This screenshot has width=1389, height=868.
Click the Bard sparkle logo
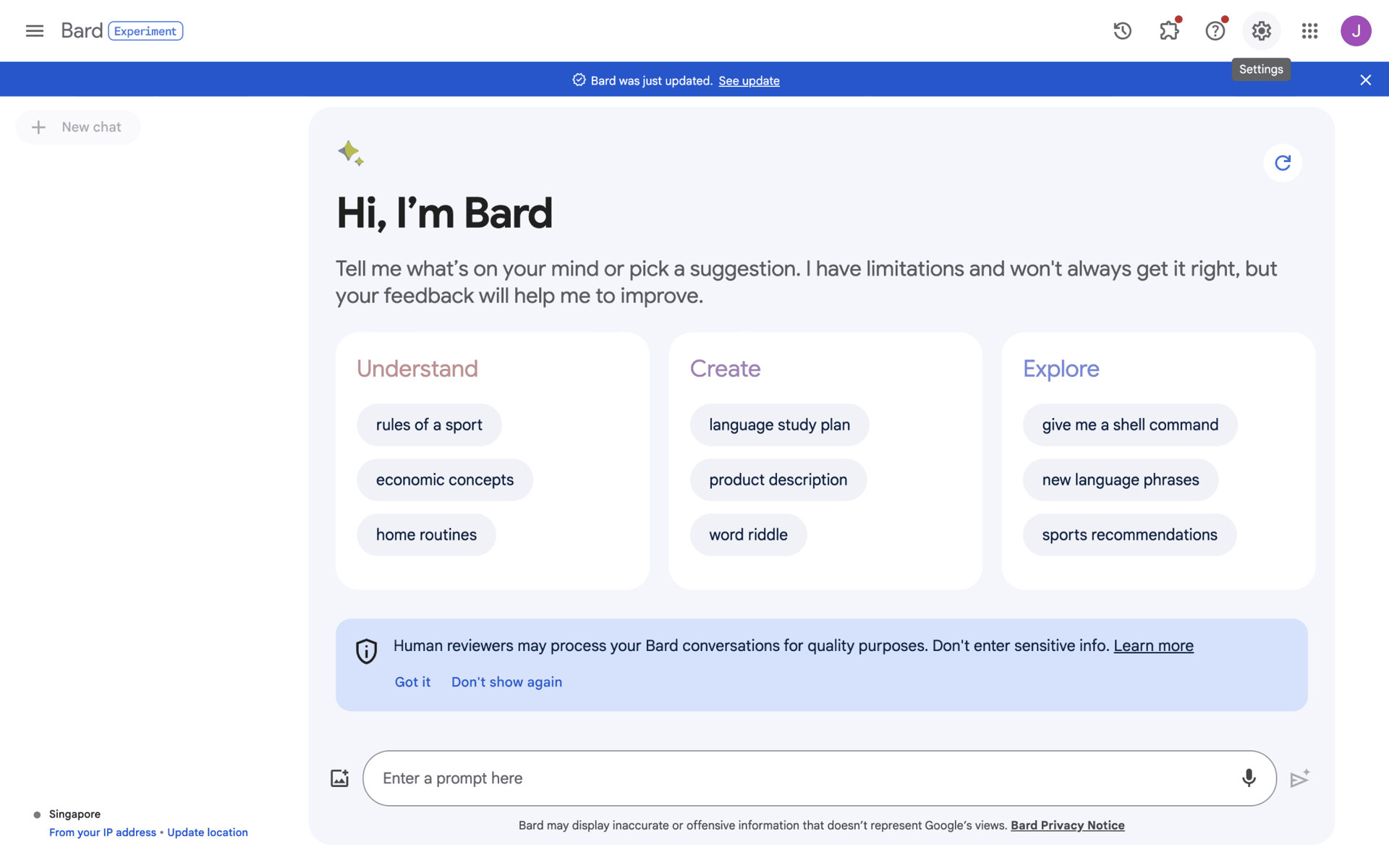(351, 153)
